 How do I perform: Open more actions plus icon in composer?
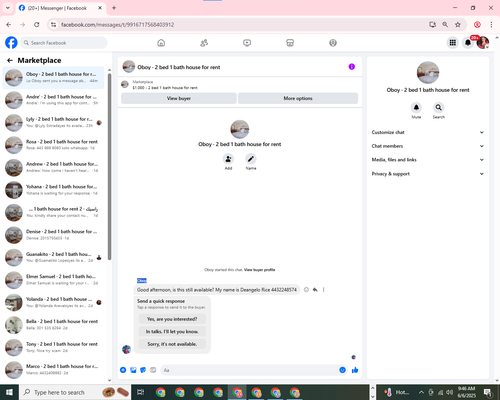pyautogui.click(x=123, y=370)
